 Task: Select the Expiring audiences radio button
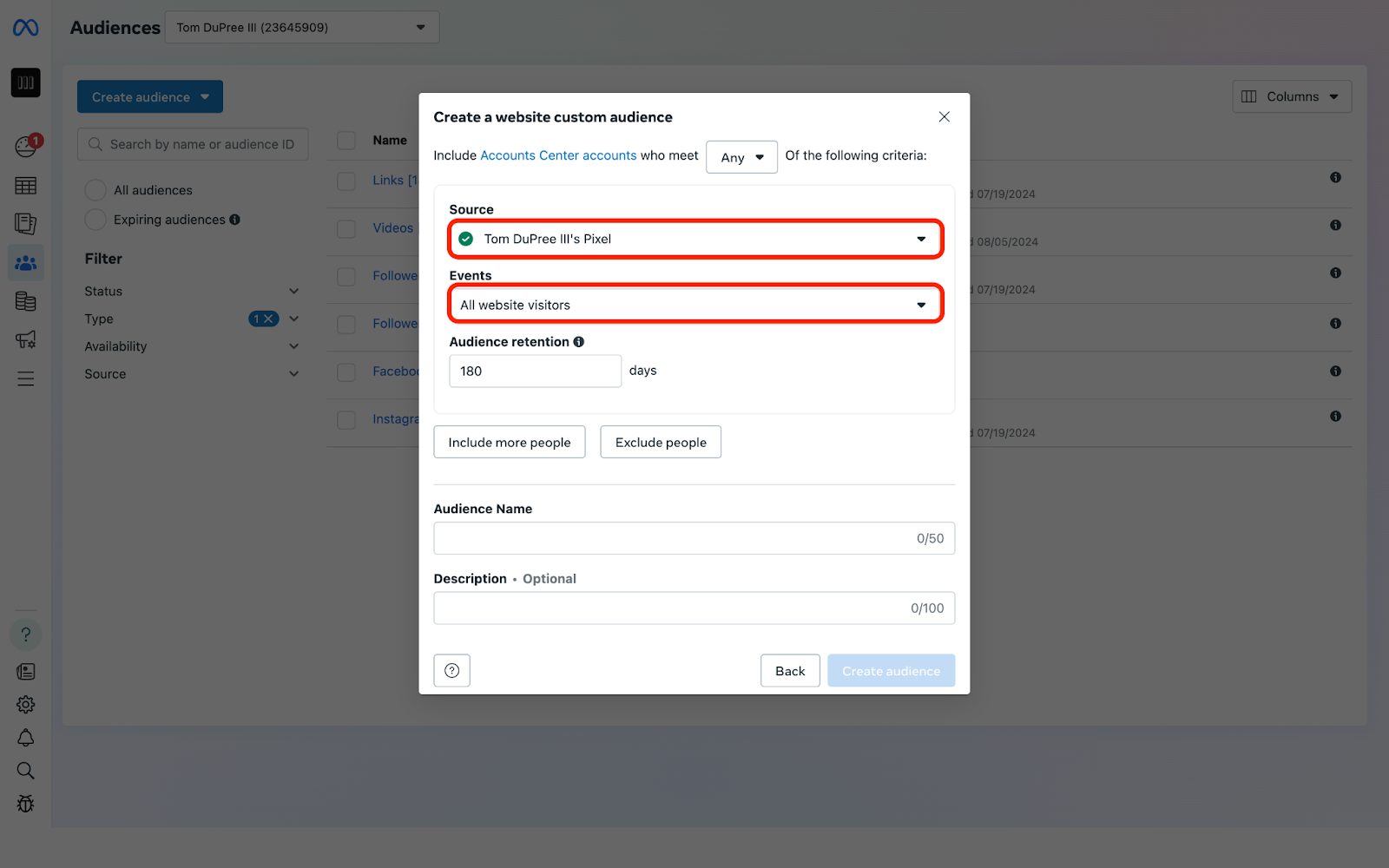click(95, 220)
